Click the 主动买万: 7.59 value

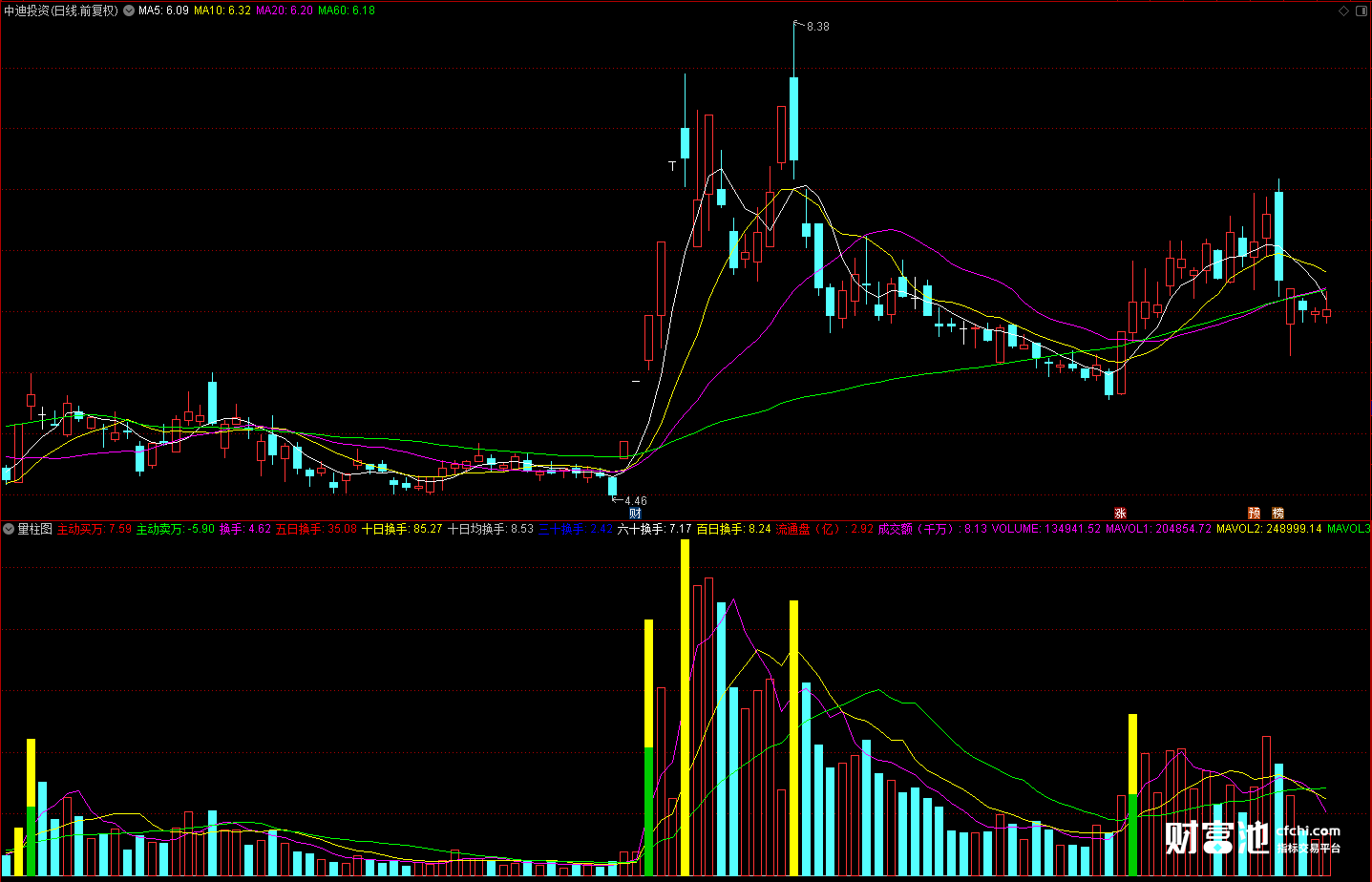tap(95, 529)
